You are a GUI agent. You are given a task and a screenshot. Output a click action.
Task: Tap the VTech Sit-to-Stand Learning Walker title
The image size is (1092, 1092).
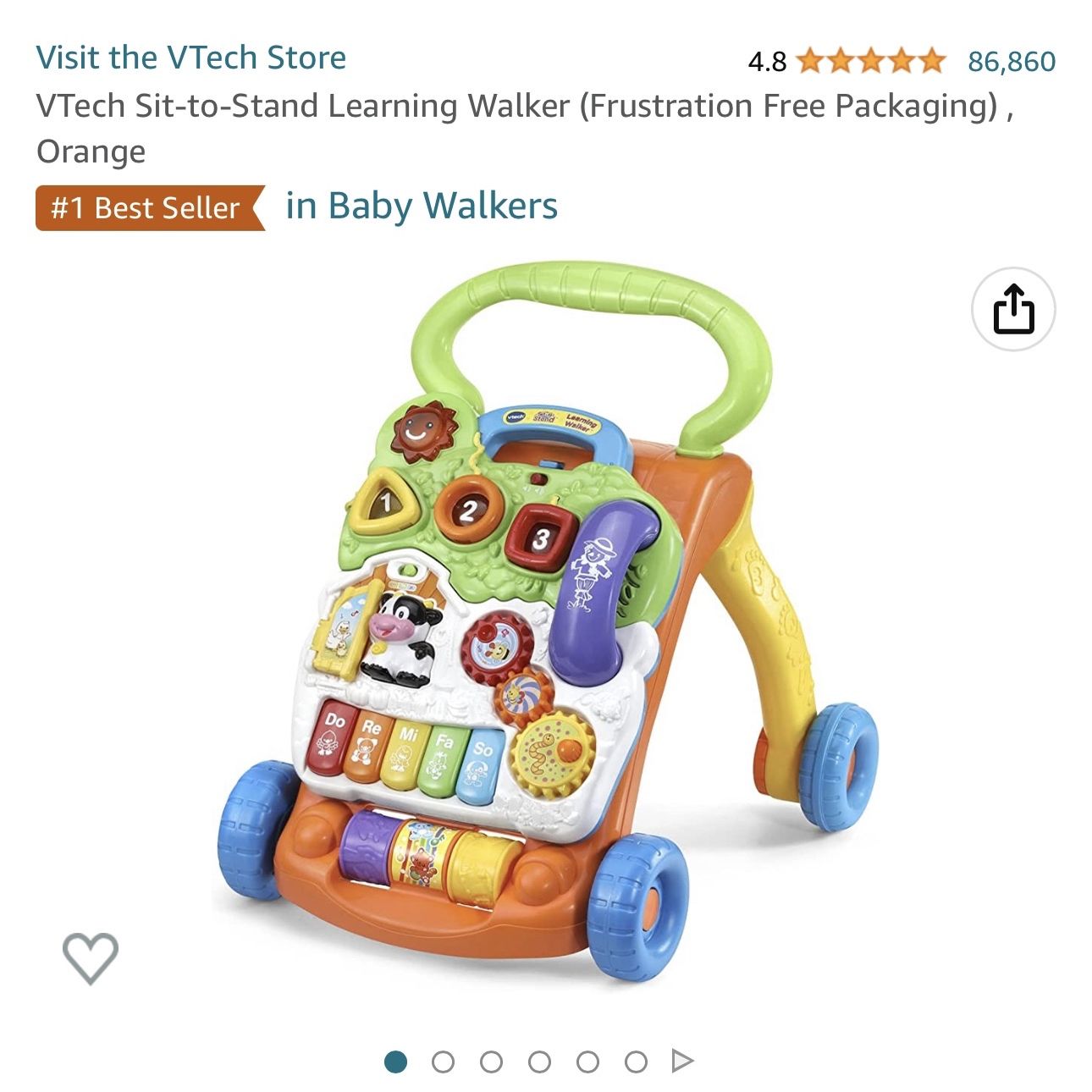[525, 129]
